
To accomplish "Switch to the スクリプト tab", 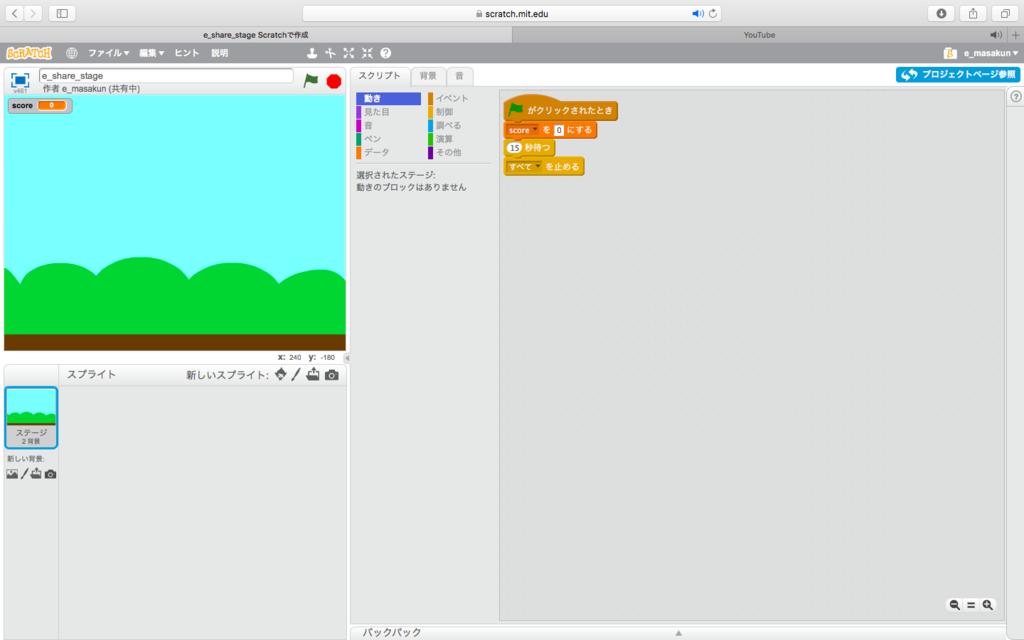I will point(379,76).
